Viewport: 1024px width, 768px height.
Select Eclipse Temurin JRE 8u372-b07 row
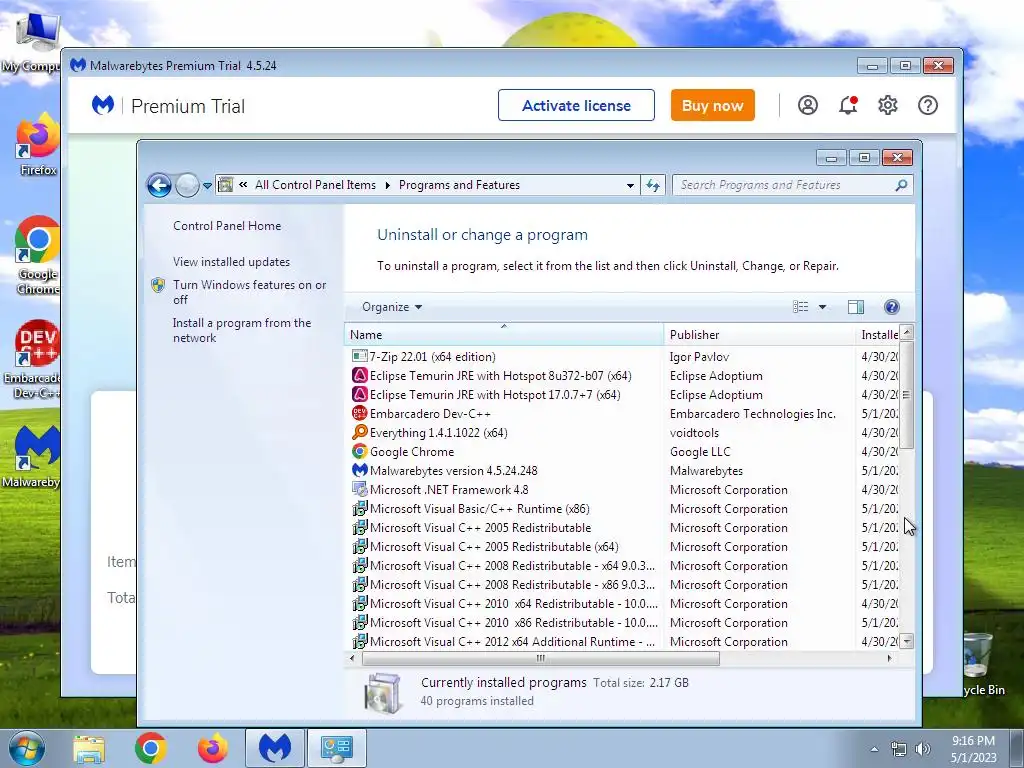pos(624,376)
